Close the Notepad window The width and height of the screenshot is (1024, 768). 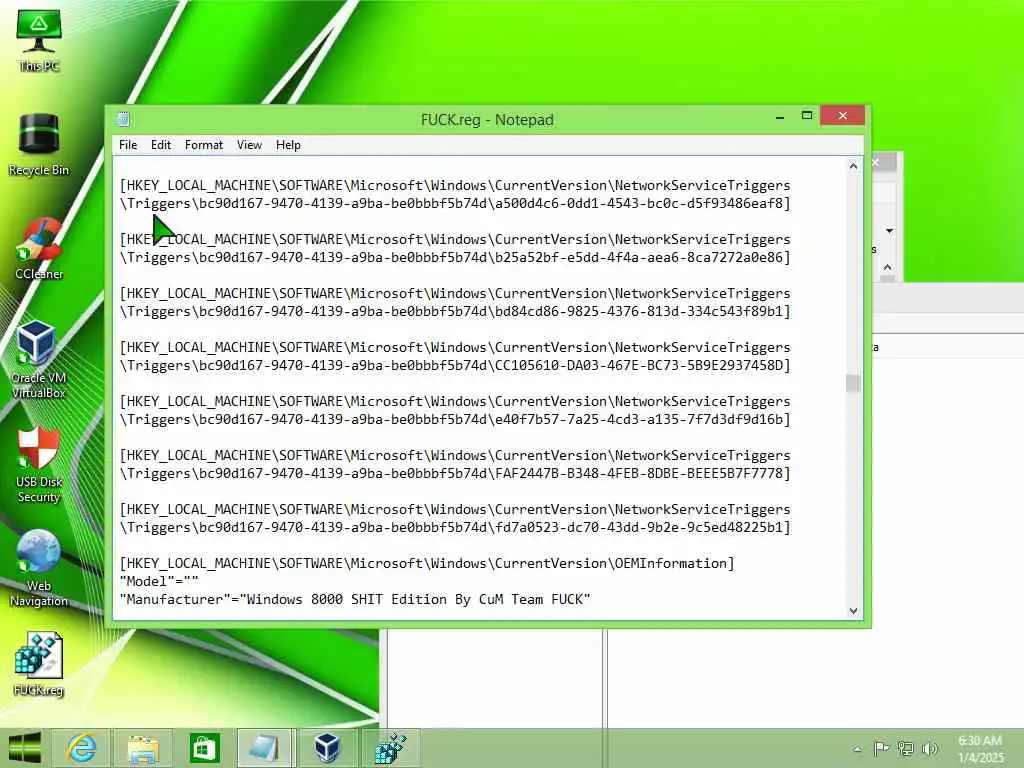[842, 116]
